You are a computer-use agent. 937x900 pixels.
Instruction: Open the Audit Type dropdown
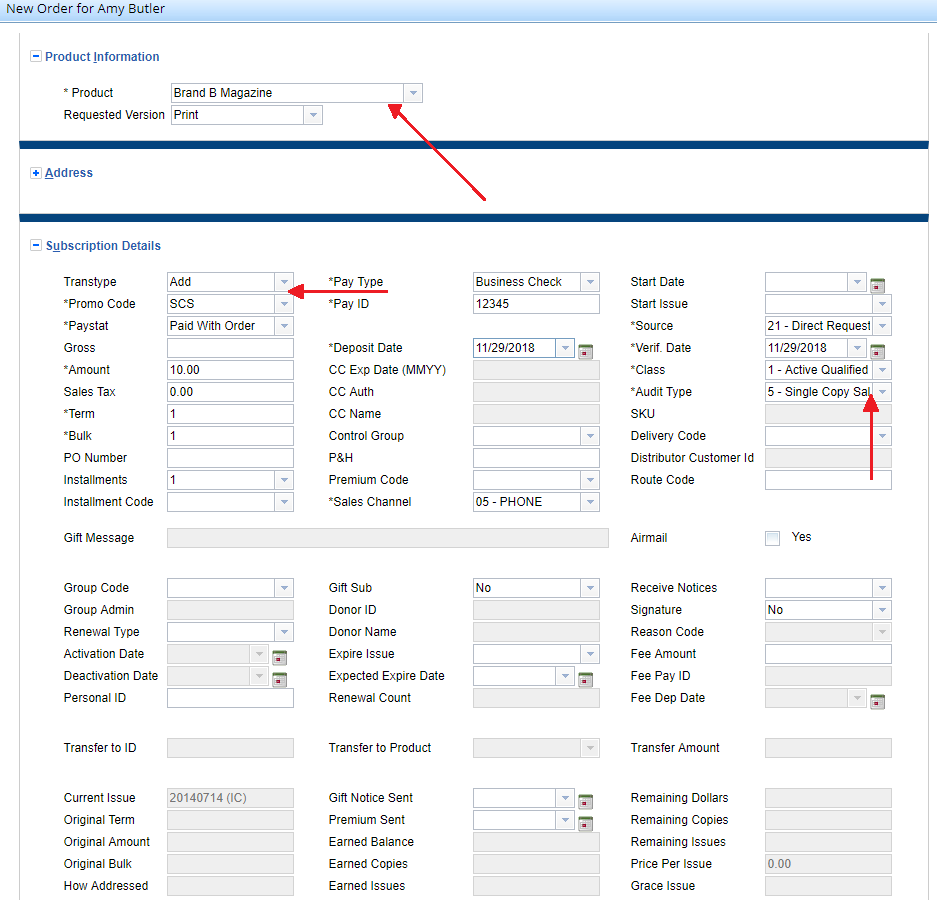[x=882, y=392]
